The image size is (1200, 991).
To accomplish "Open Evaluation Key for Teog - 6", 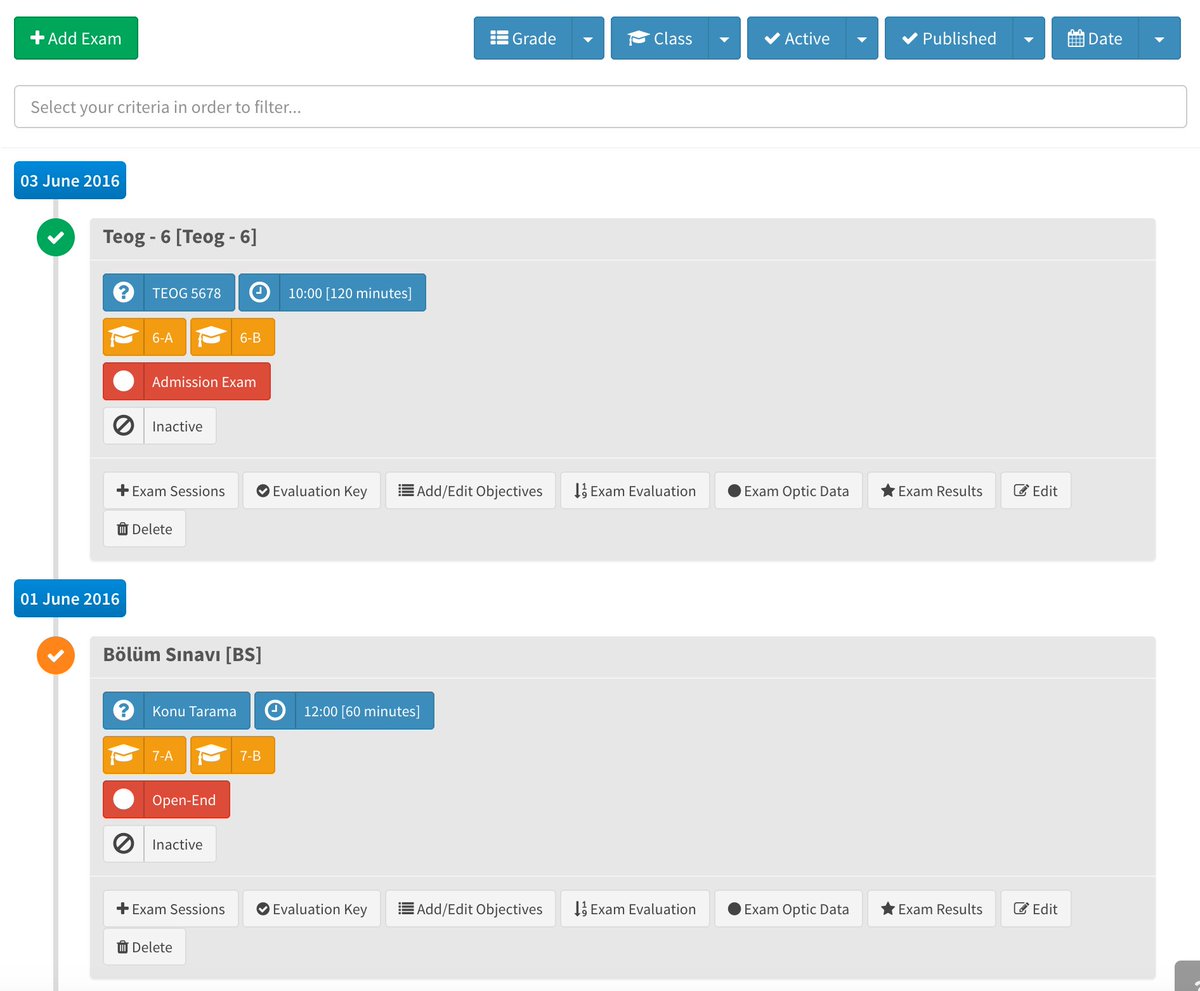I will point(312,490).
